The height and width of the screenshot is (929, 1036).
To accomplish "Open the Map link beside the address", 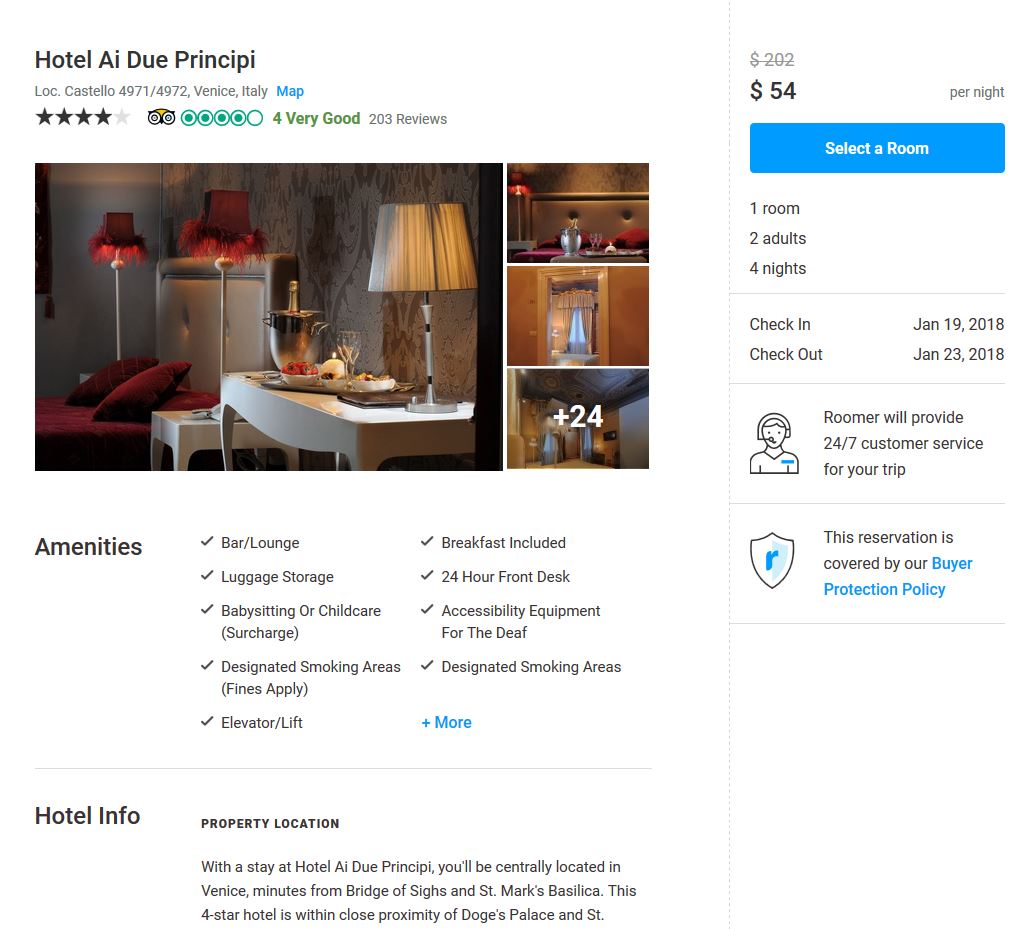I will [290, 91].
